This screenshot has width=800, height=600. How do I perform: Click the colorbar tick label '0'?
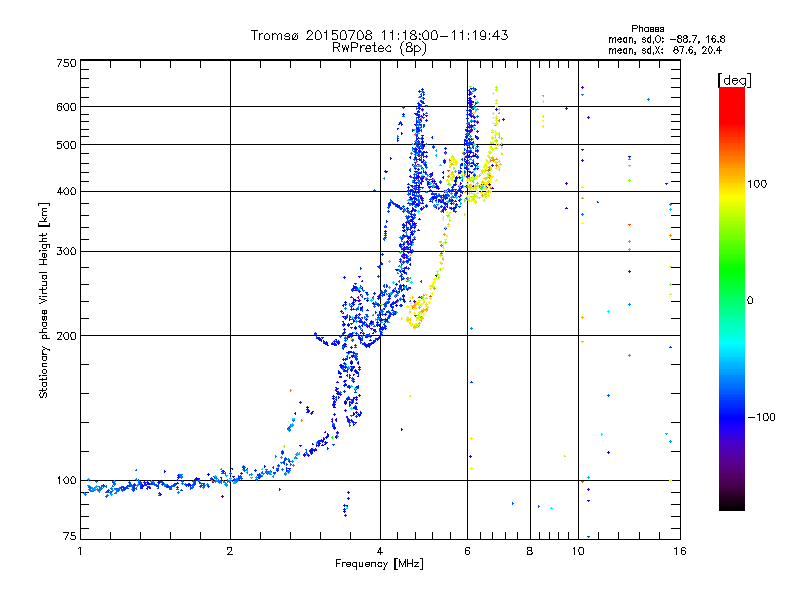point(749,301)
